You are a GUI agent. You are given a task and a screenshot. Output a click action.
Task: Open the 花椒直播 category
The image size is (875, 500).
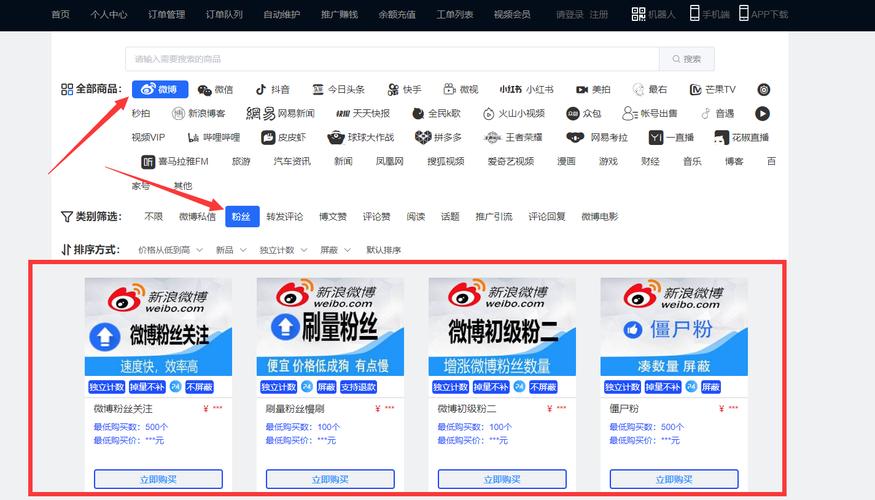point(742,137)
